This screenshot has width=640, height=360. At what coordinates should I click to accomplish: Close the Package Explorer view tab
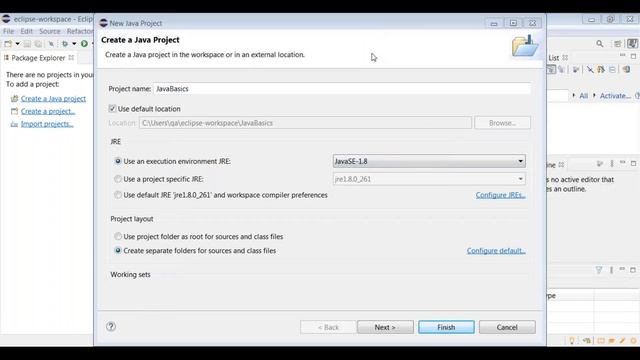(71, 58)
